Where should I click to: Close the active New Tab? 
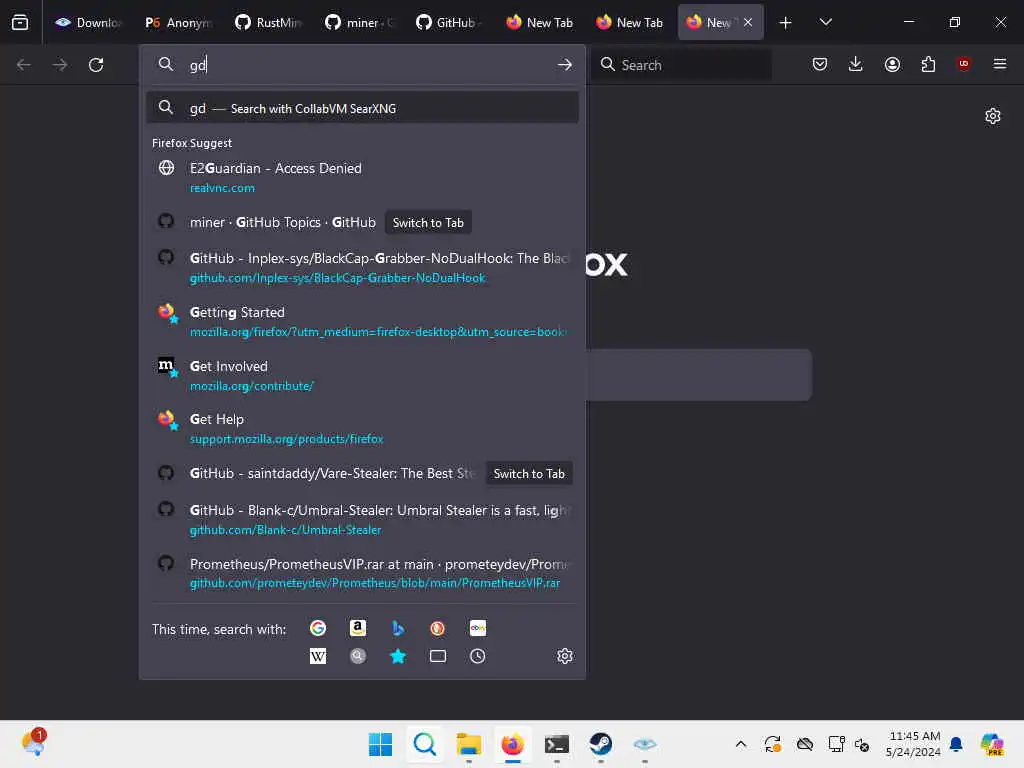(748, 22)
